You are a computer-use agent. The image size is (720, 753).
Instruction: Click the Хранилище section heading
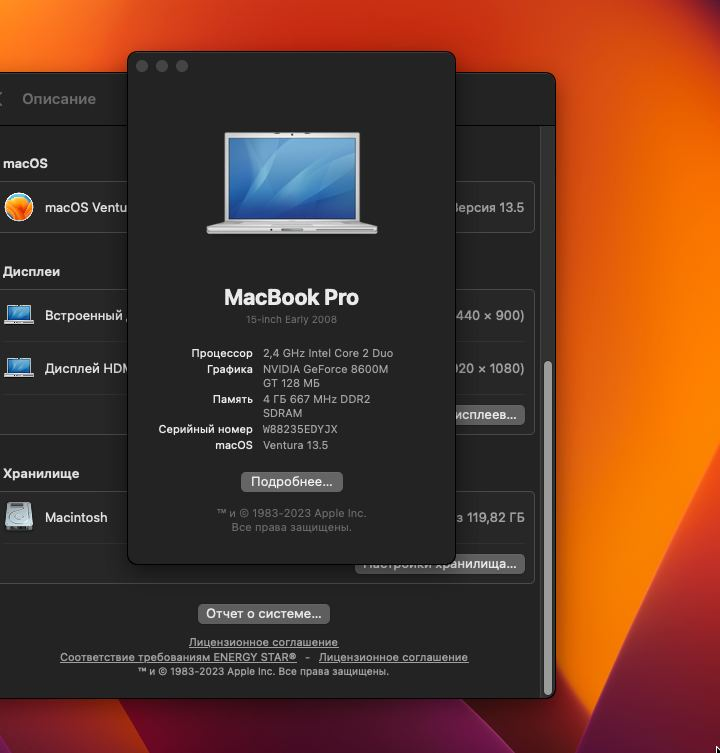point(41,474)
